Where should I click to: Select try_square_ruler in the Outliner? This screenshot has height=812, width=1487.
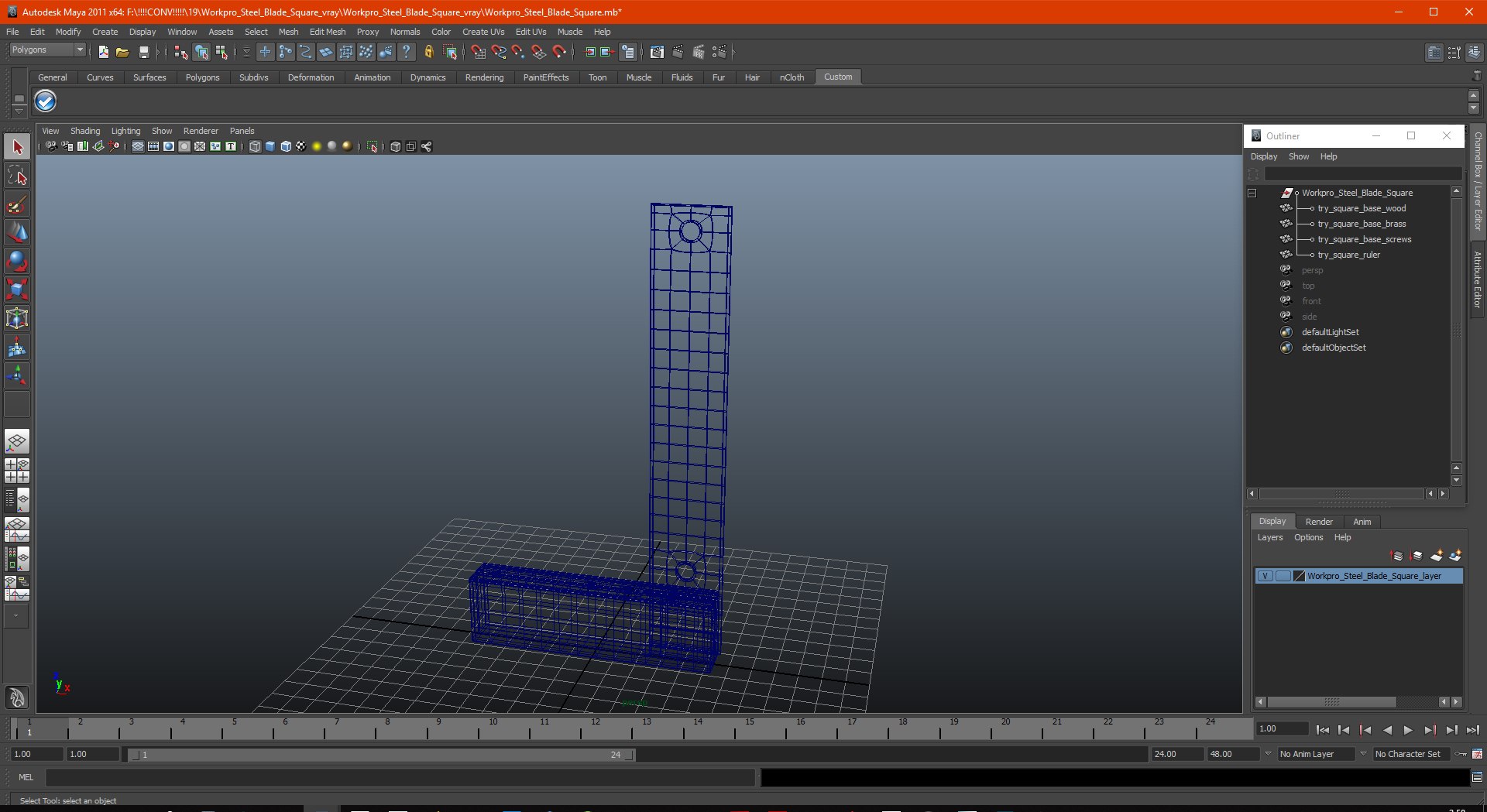pyautogui.click(x=1348, y=255)
